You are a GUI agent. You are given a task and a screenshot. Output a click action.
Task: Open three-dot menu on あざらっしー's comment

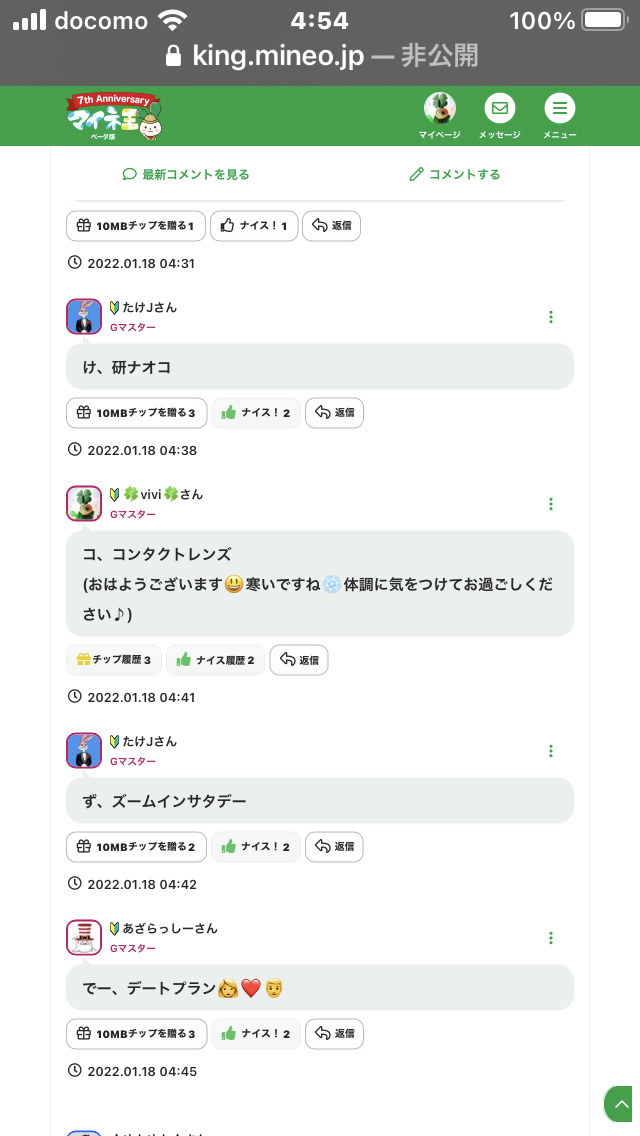point(551,938)
